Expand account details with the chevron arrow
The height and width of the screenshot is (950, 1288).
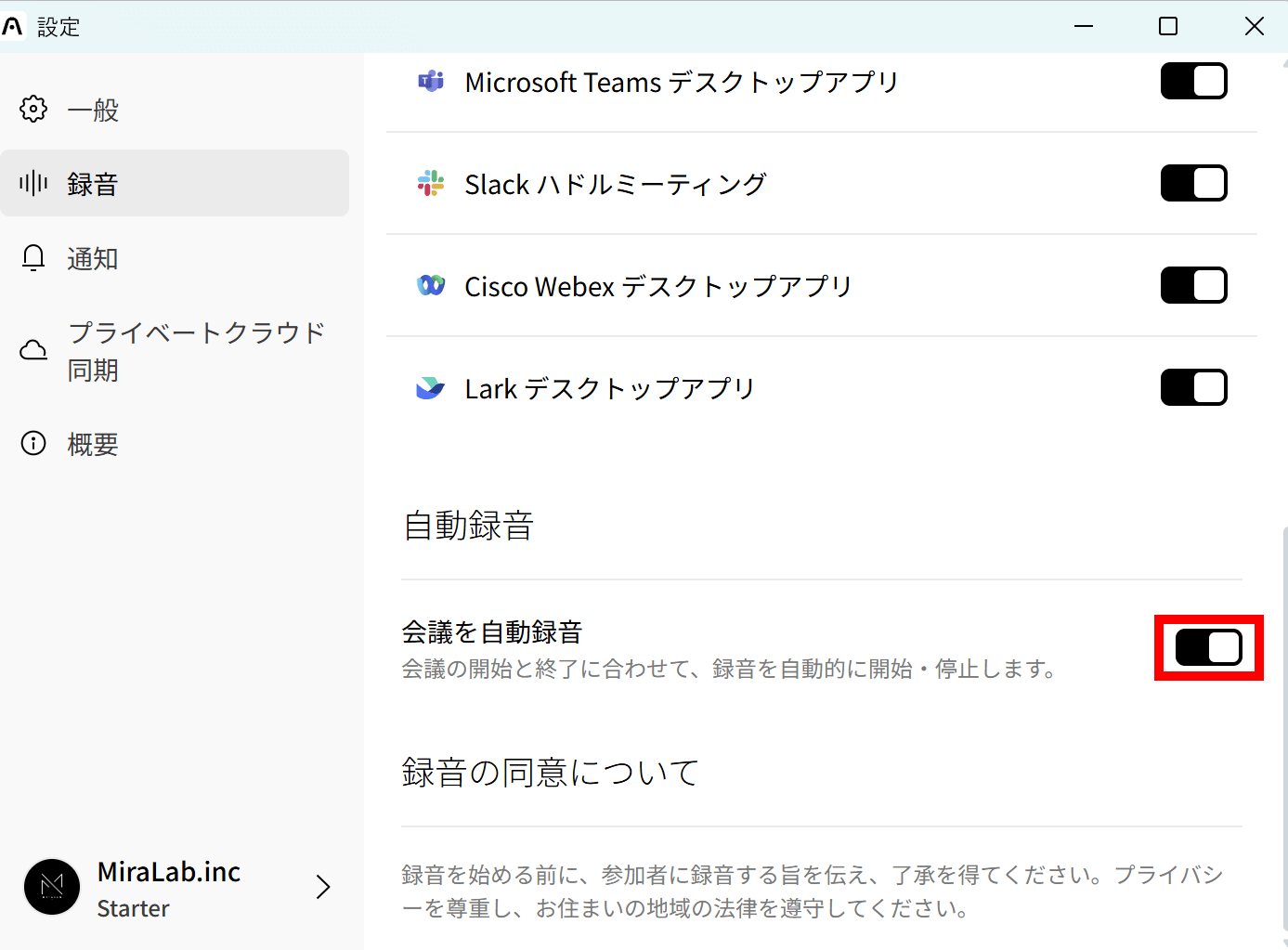(x=322, y=887)
